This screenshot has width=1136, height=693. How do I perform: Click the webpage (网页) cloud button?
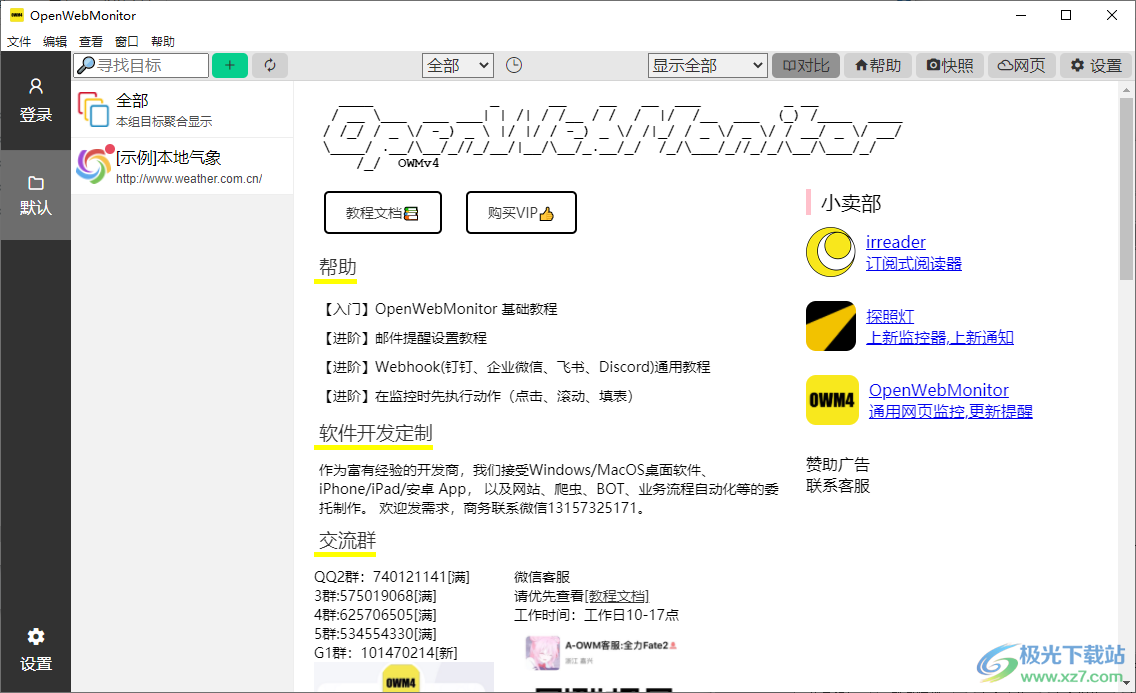tap(1021, 65)
